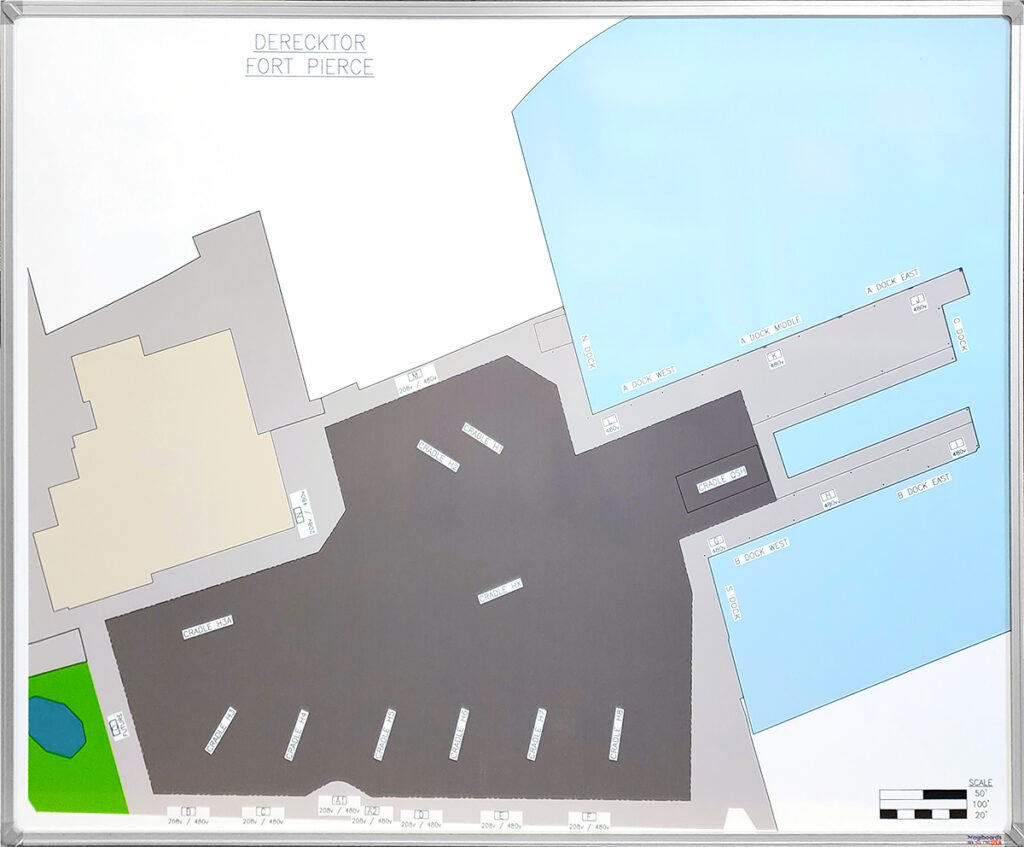
Task: Click the Cradle H5 label
Action: click(x=384, y=733)
